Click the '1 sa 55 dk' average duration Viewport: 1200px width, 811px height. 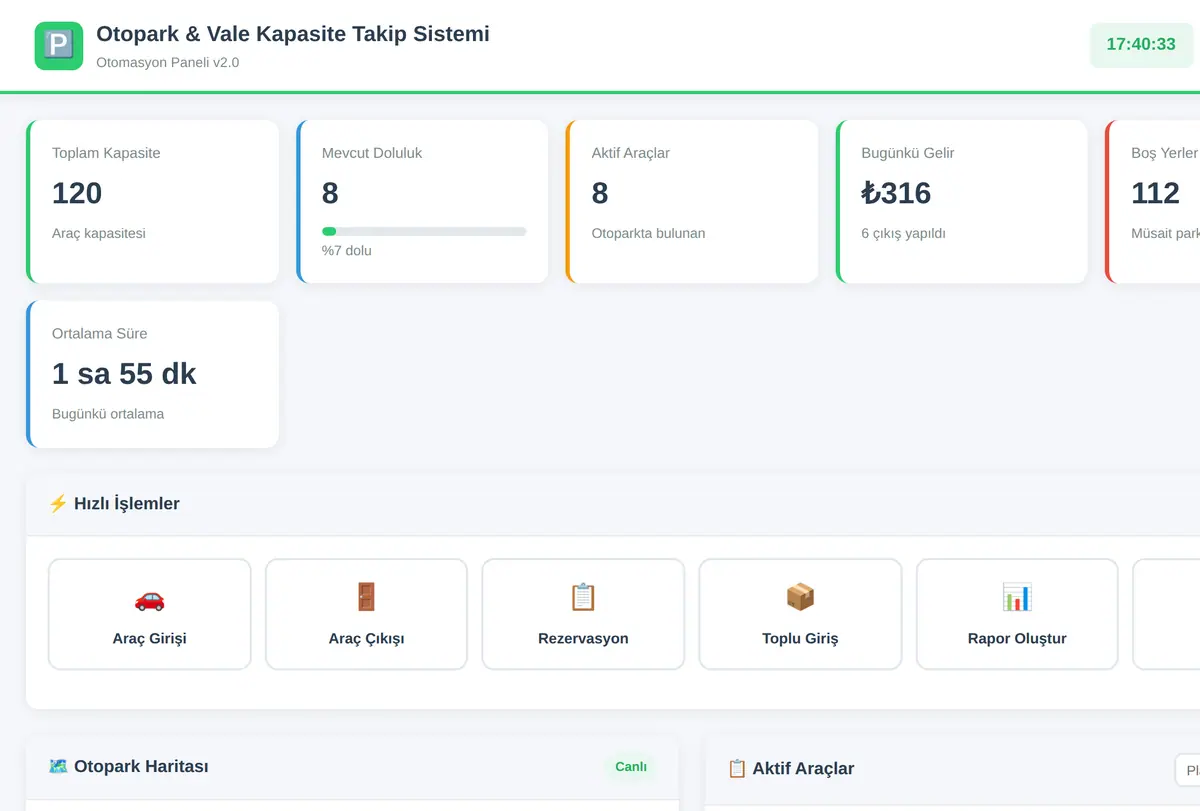pos(124,374)
